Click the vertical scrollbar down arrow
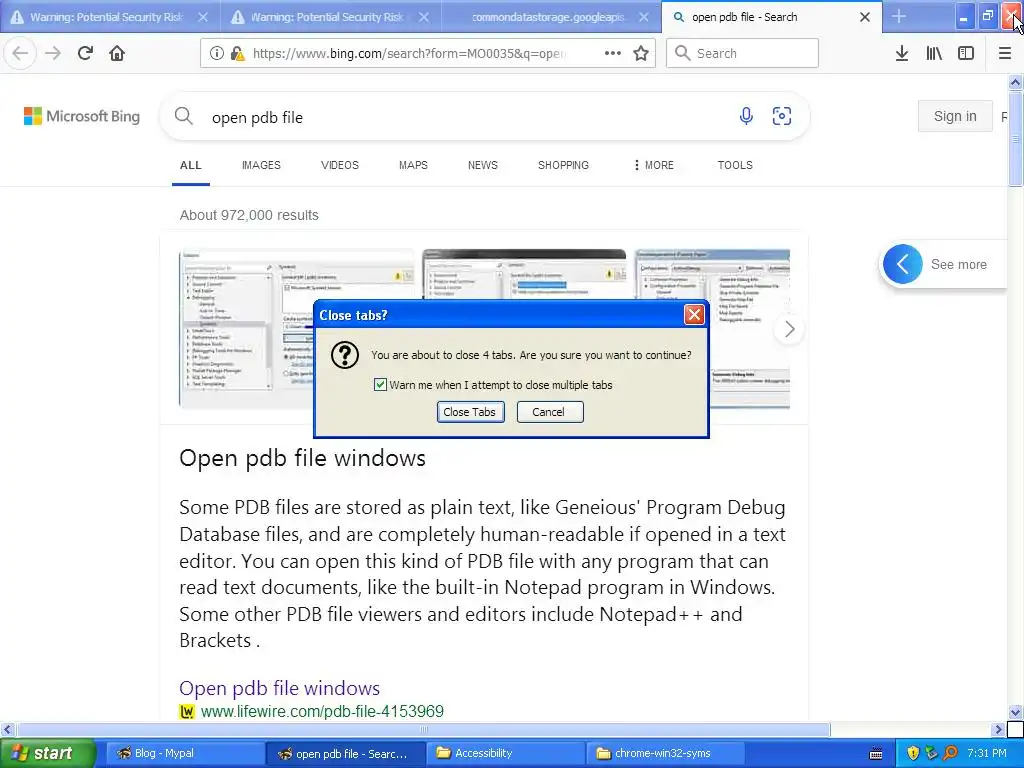 click(1016, 712)
